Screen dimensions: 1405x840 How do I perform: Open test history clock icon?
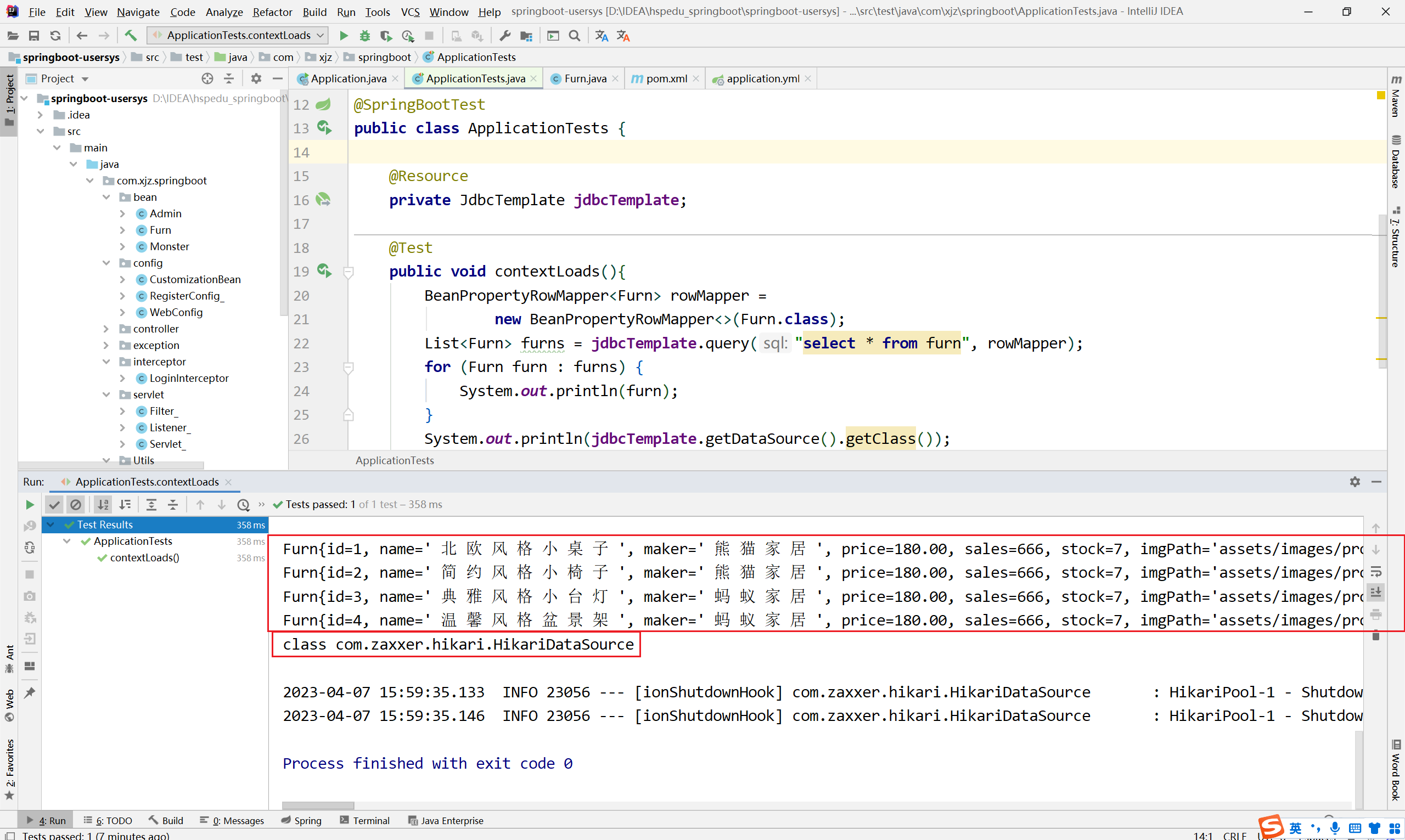tap(244, 504)
